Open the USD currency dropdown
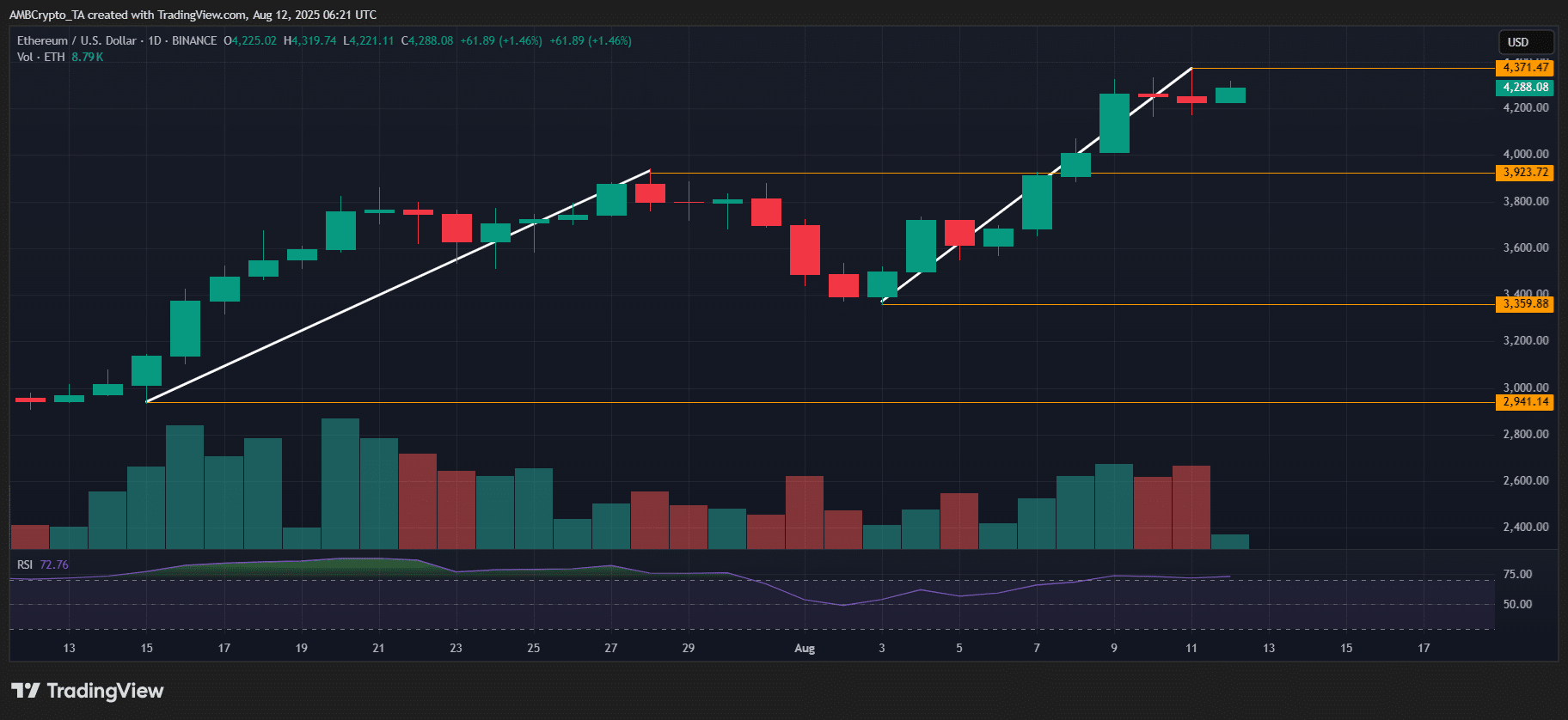 click(1525, 42)
